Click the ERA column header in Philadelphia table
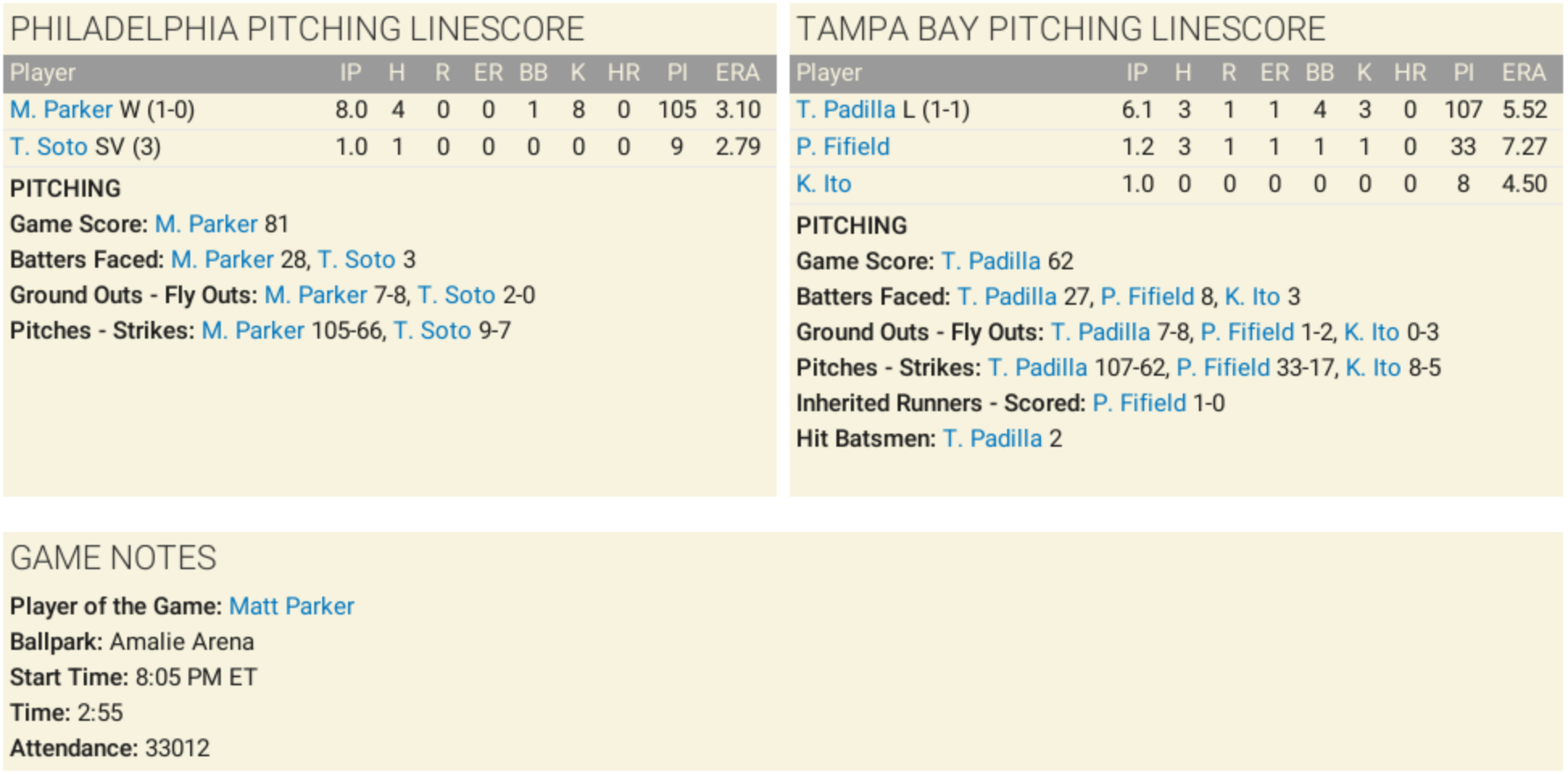 (737, 73)
